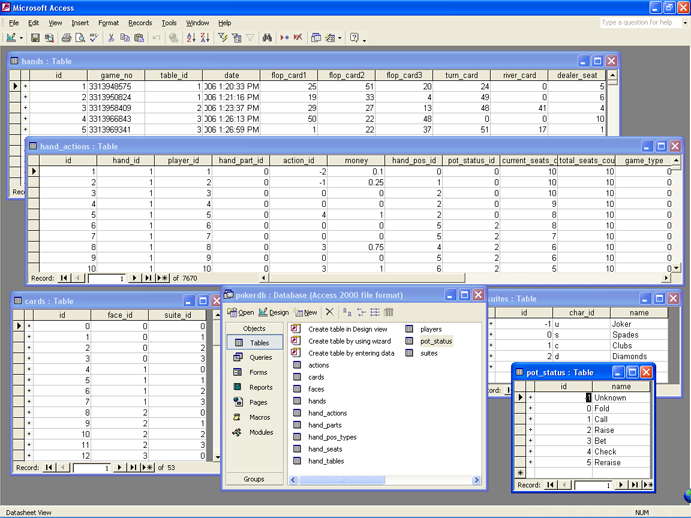Click the Cut scissors icon
The width and height of the screenshot is (691, 518).
point(111,38)
